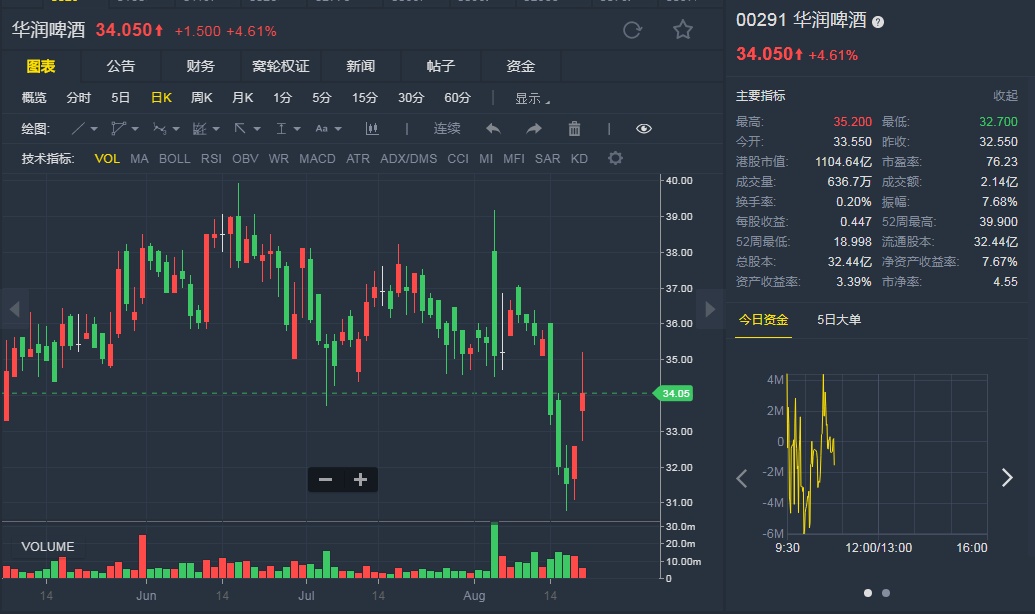
Task: Select first pagination dot under fund chart
Action: coord(868,593)
